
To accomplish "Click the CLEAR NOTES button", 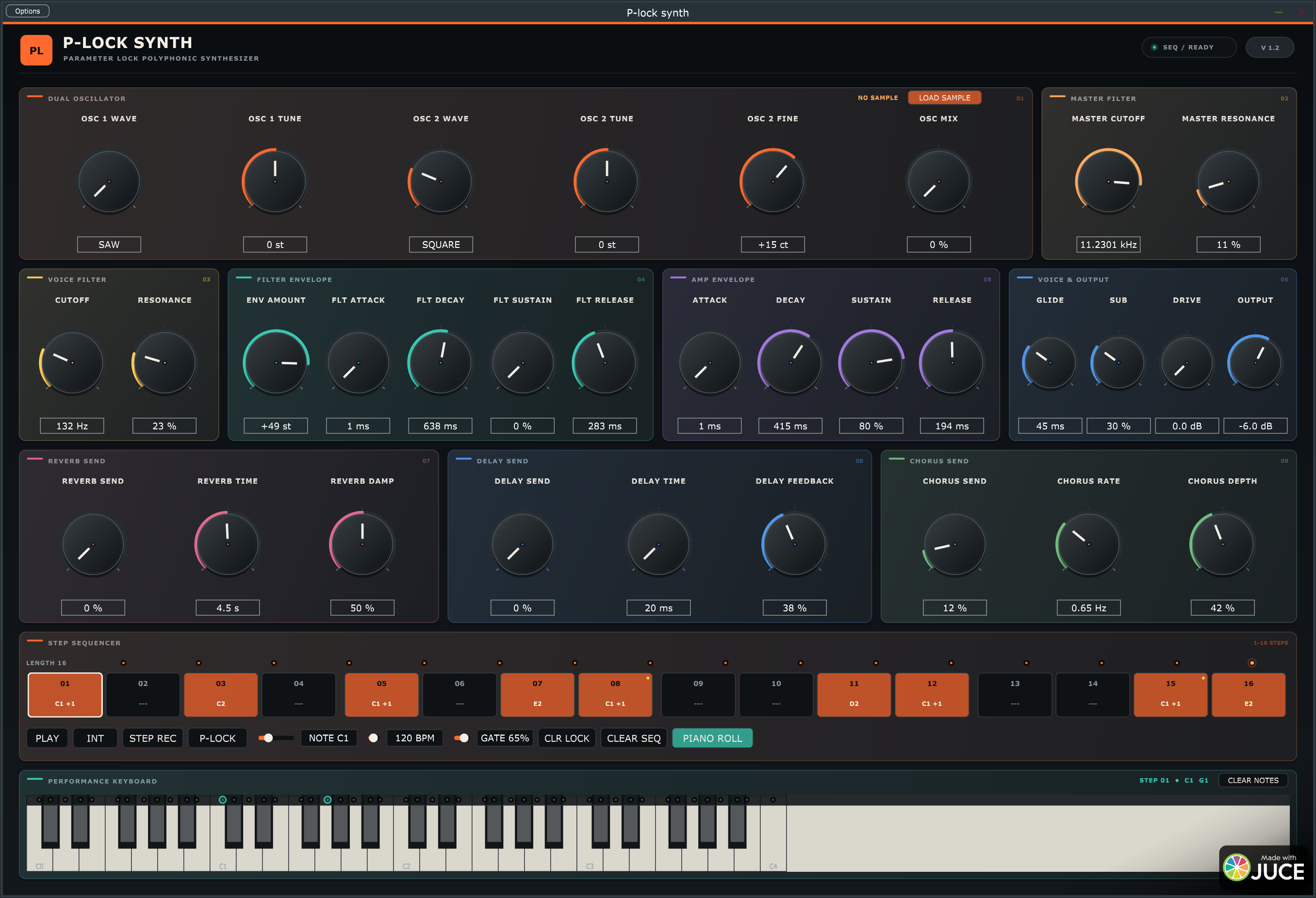I will click(x=1252, y=780).
